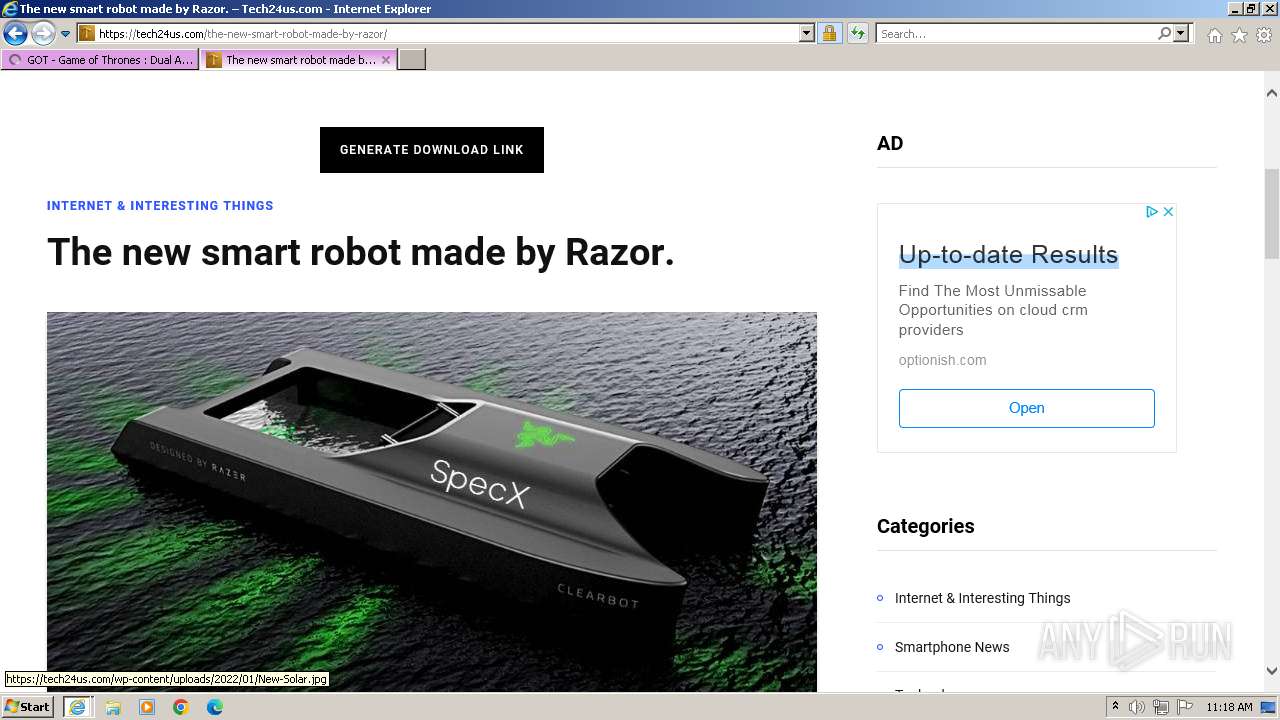Open a new blank tab
Image resolution: width=1280 pixels, height=720 pixels.
pos(412,60)
